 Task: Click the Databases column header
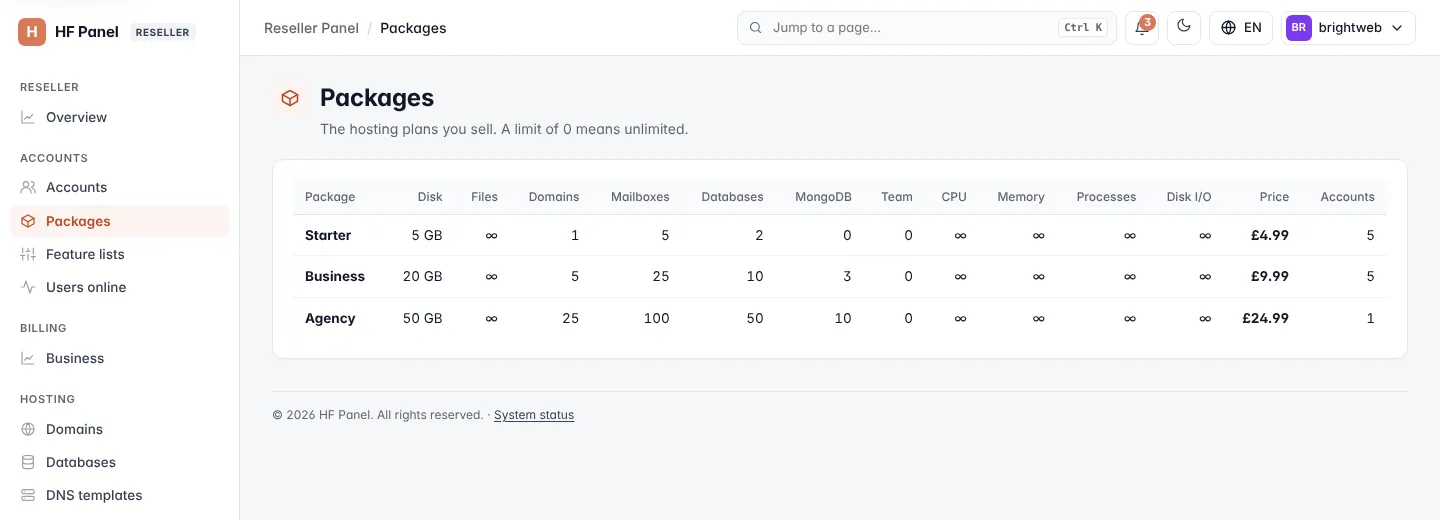(x=732, y=197)
